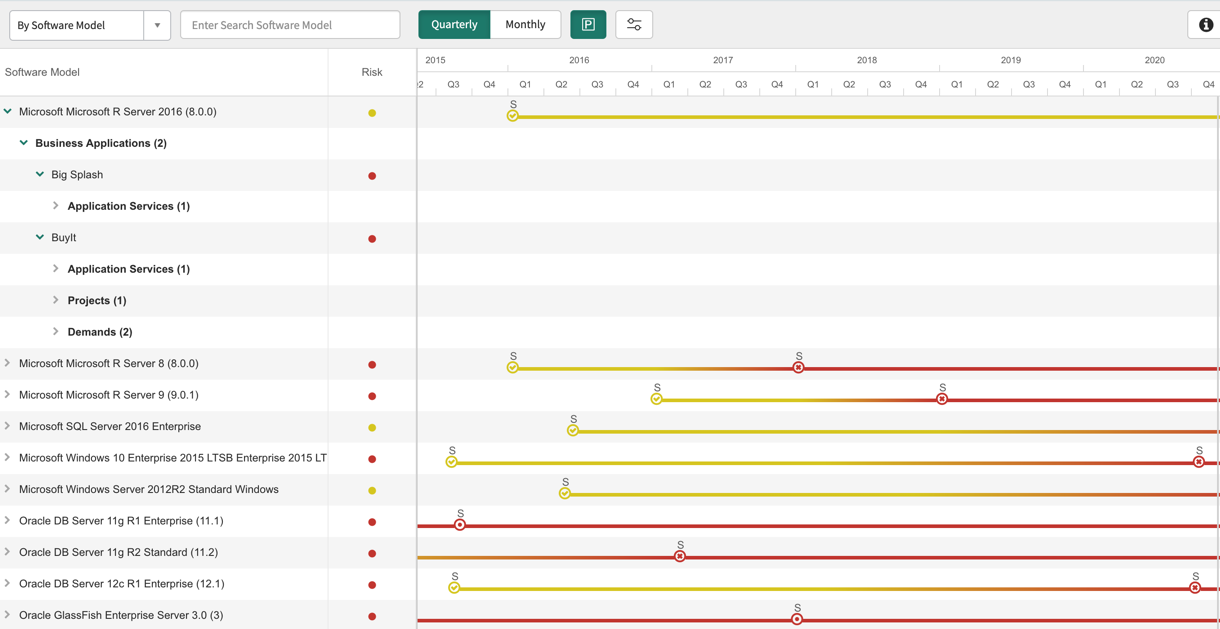The image size is (1220, 629).
Task: Expand Microsoft Microsoft R Server 9 row
Action: tap(8, 395)
